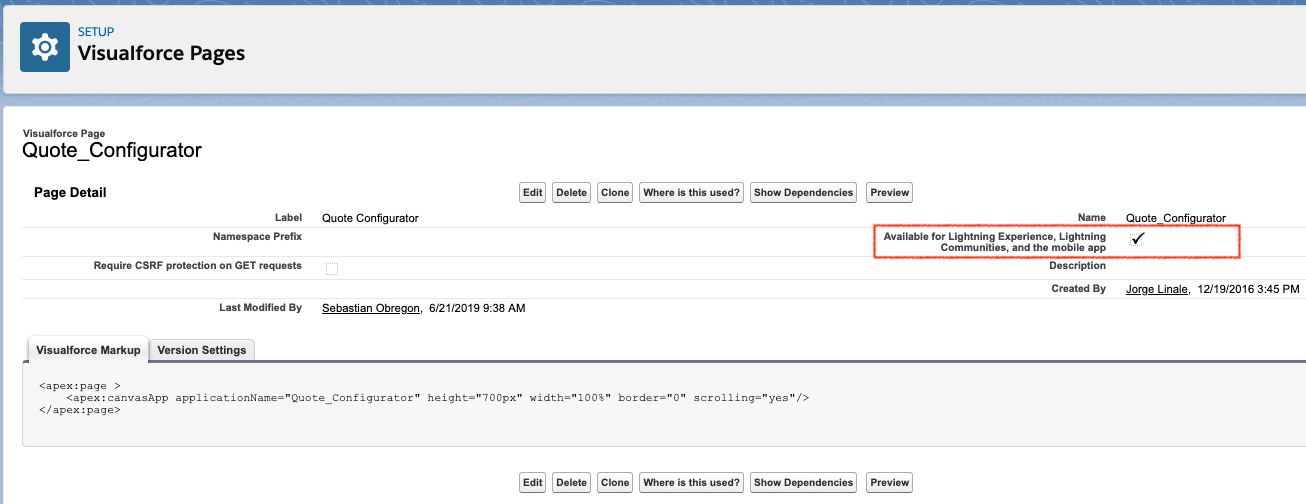Click top Show Dependencies button
This screenshot has width=1306, height=504.
click(x=804, y=192)
